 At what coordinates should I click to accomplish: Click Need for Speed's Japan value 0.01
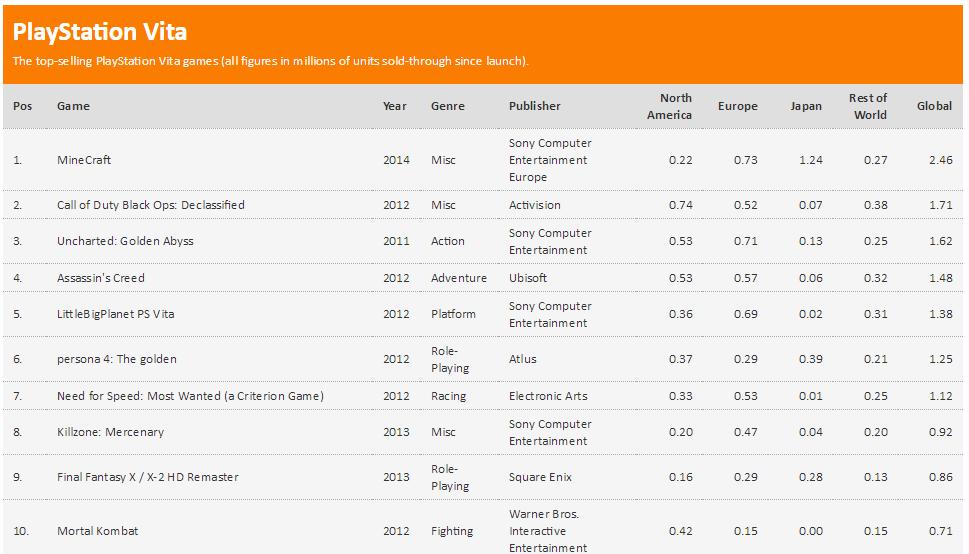pos(811,396)
